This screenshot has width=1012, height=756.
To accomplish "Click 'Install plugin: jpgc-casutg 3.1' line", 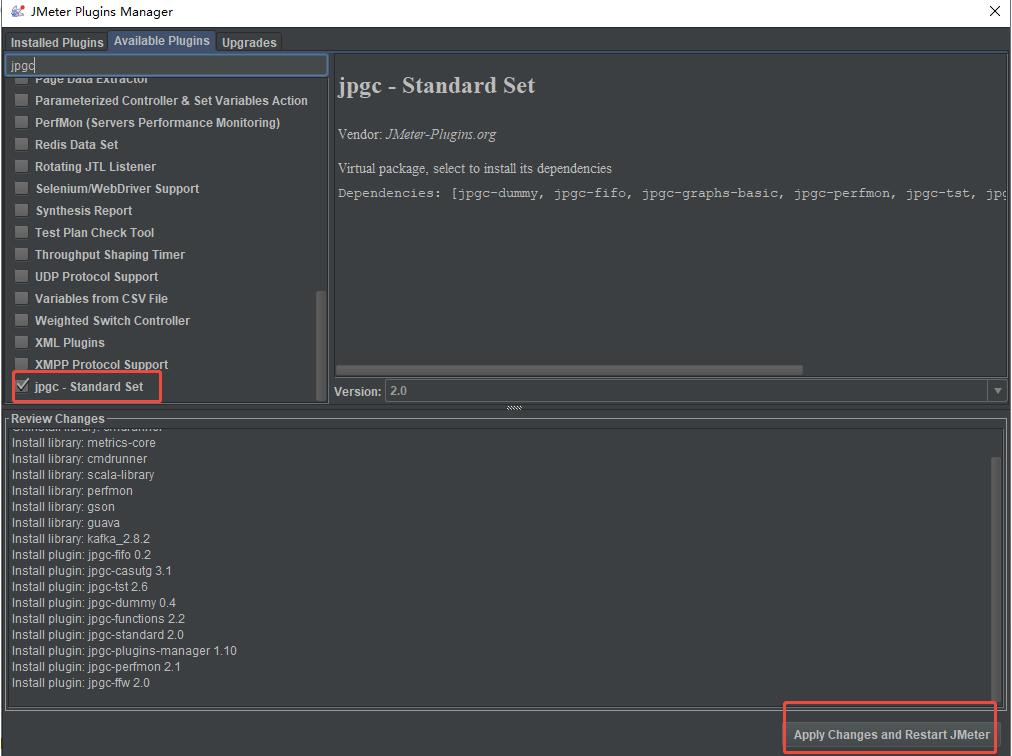I will pyautogui.click(x=92, y=571).
